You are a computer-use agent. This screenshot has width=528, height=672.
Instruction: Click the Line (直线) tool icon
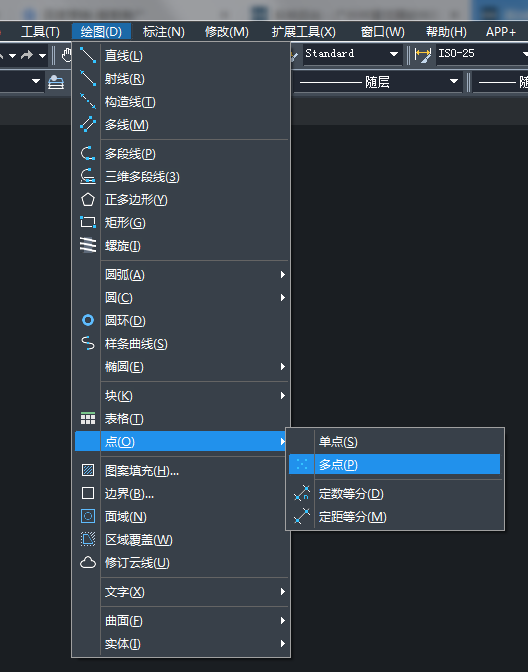pyautogui.click(x=88, y=55)
